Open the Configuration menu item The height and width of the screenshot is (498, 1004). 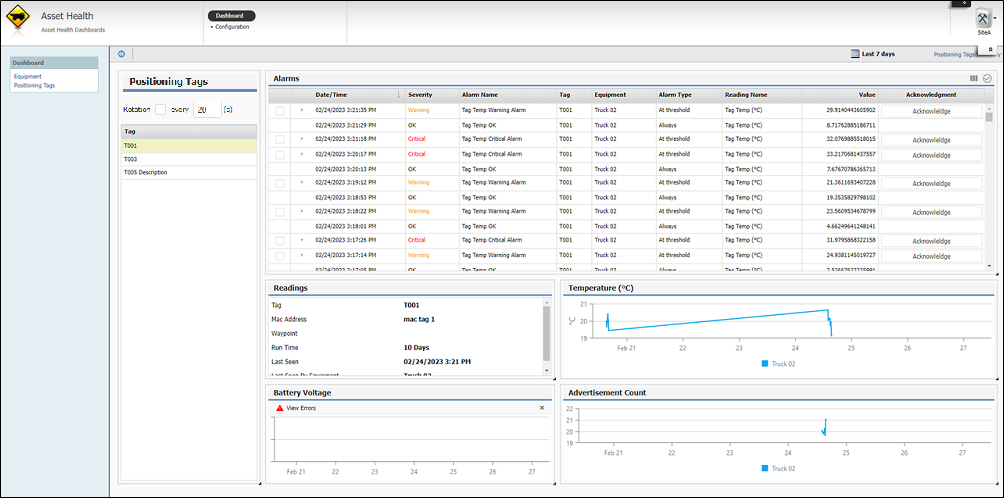point(232,27)
